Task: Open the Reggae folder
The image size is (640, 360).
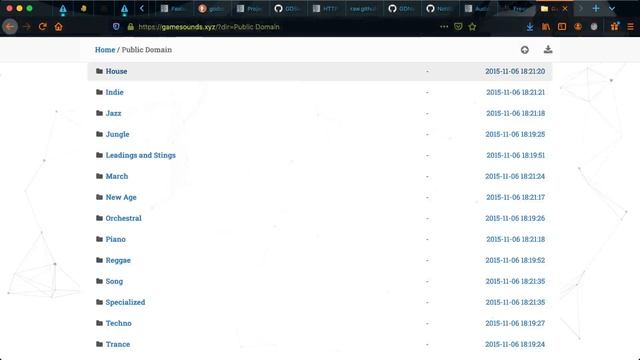Action: (118, 260)
